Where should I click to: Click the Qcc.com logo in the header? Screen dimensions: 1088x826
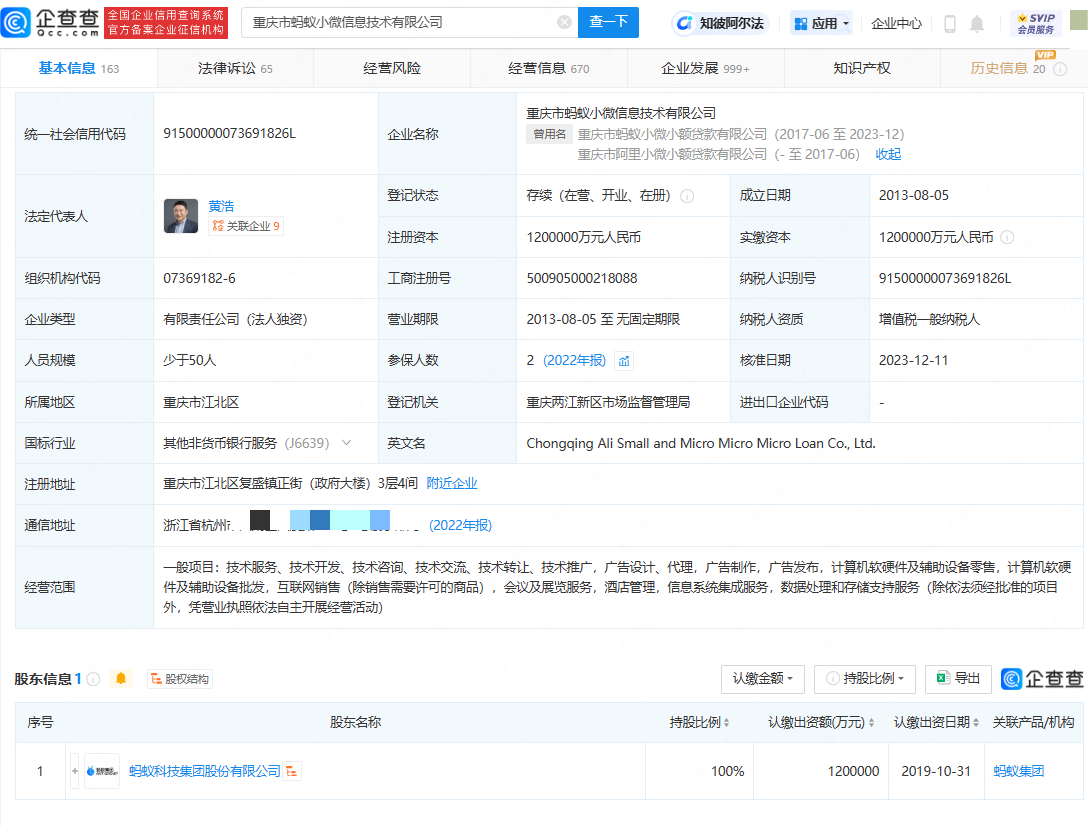tap(51, 22)
